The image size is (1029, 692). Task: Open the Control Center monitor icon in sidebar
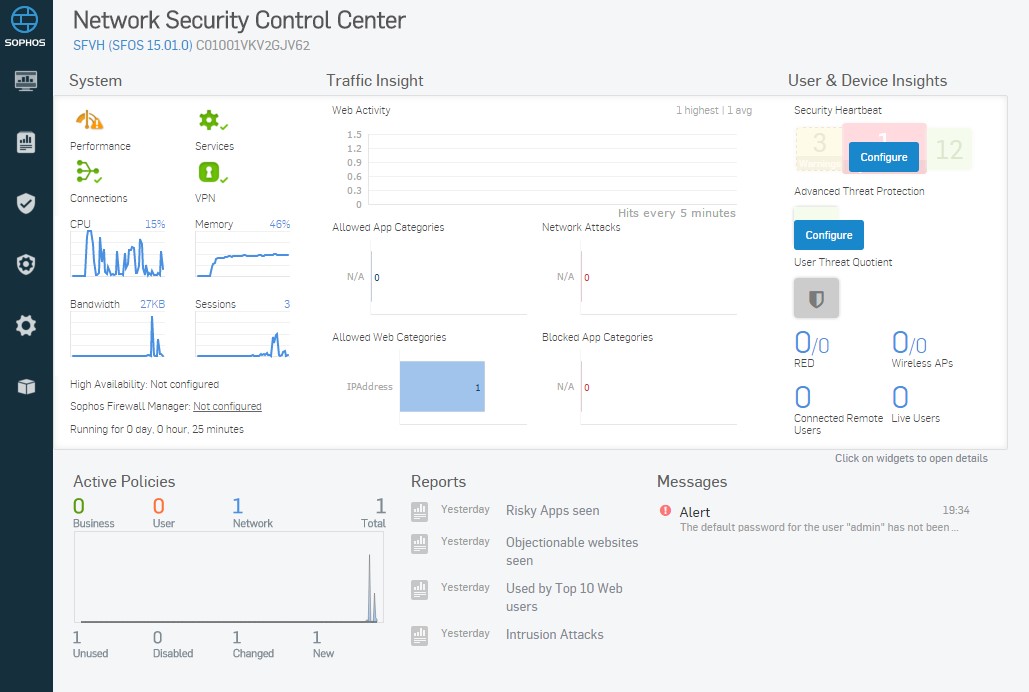coord(25,80)
